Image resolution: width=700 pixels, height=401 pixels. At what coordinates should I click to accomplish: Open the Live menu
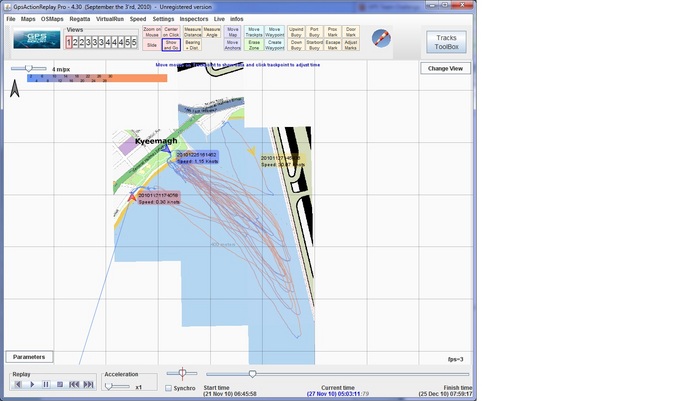coord(219,19)
